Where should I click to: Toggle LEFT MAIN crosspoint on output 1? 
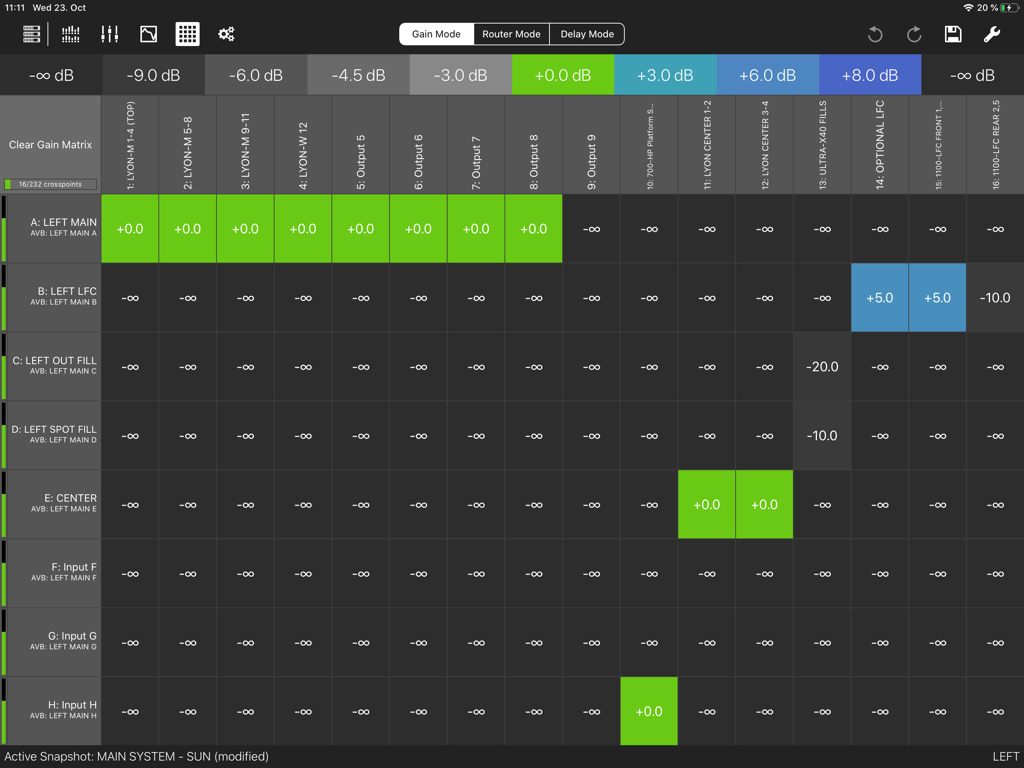click(x=129, y=228)
